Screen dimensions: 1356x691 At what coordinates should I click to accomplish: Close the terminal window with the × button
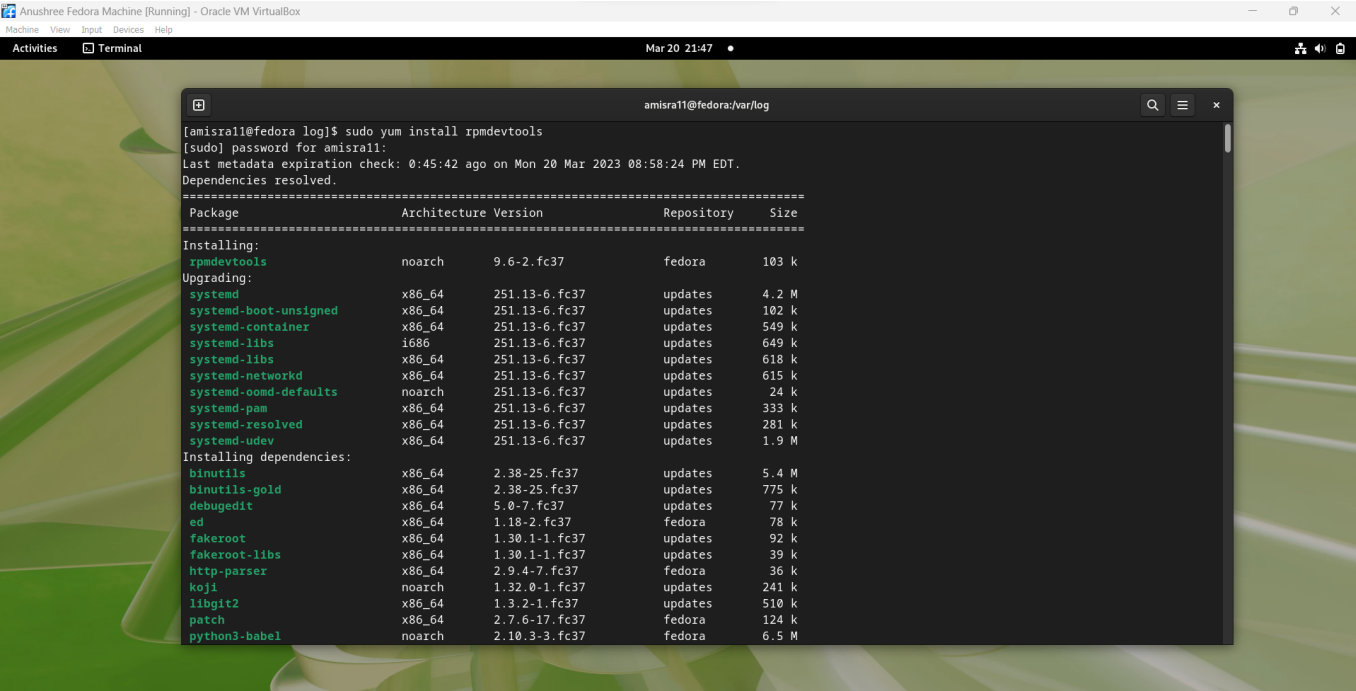tap(1216, 104)
